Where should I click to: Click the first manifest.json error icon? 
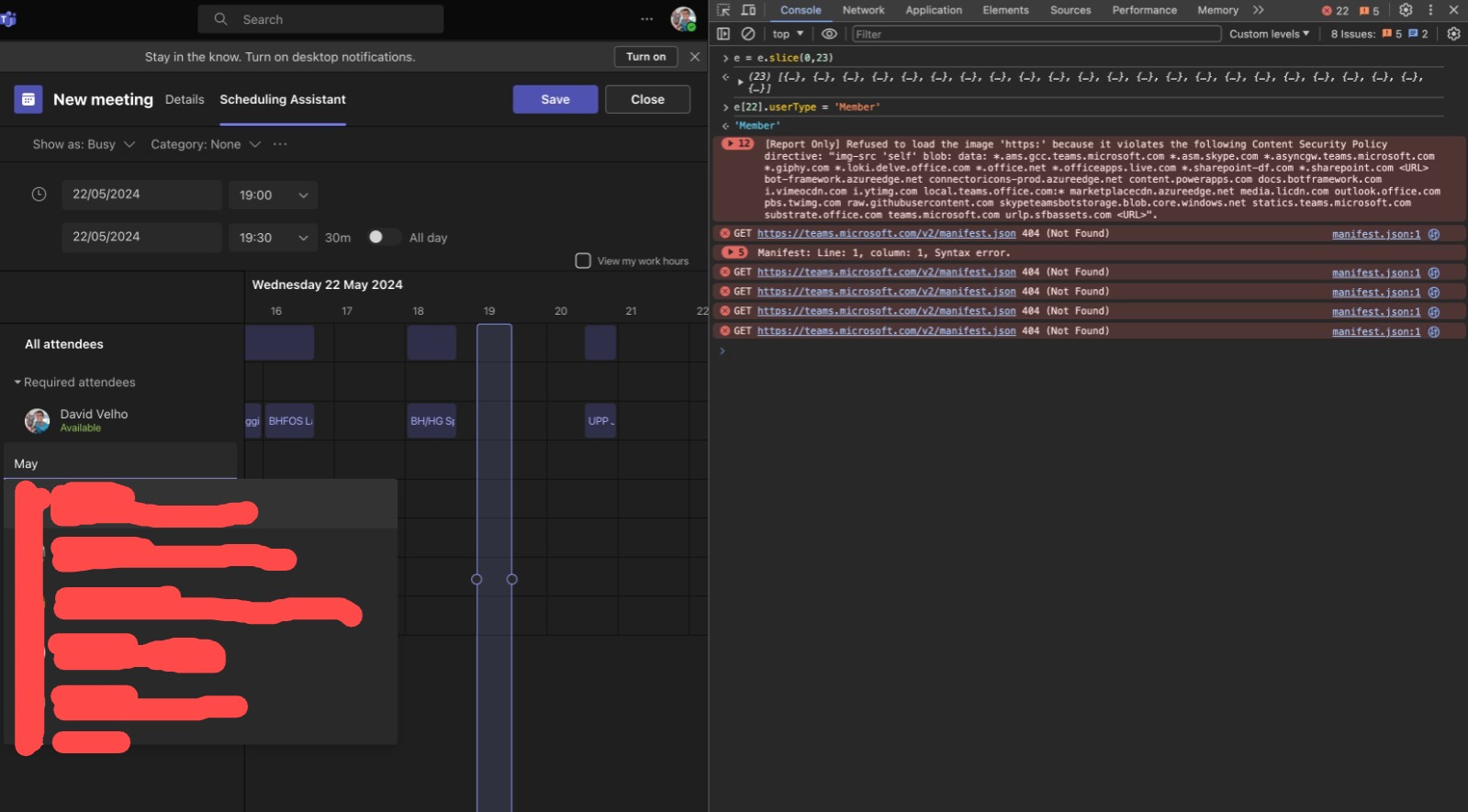click(x=724, y=233)
